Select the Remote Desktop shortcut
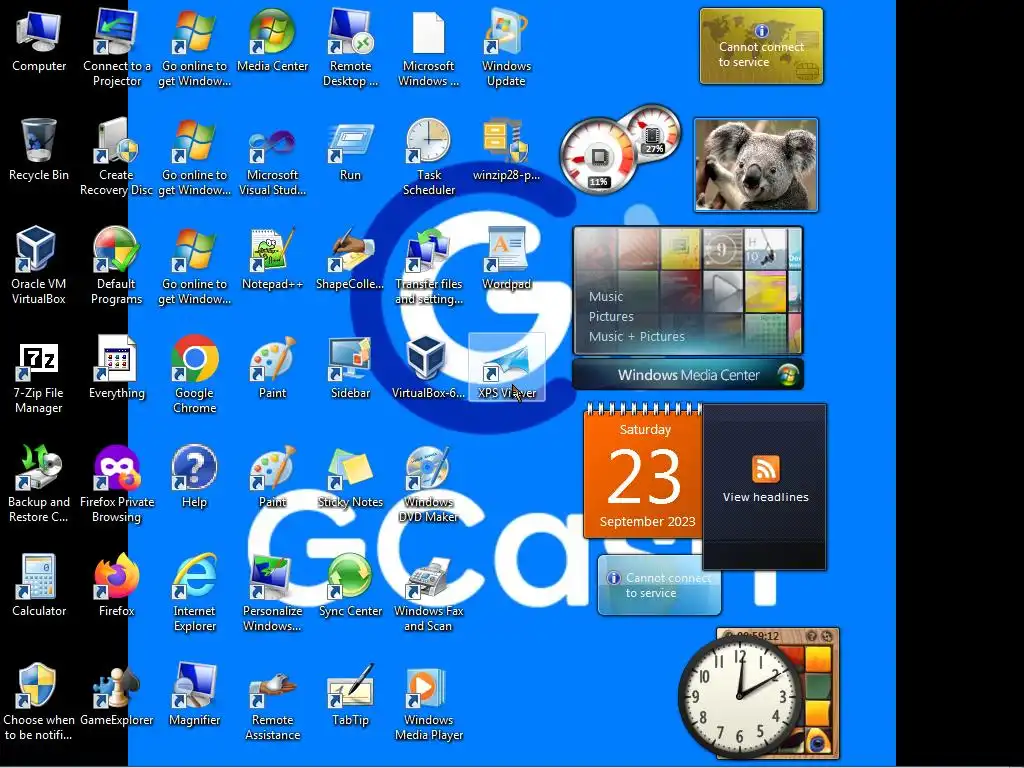 [x=350, y=47]
